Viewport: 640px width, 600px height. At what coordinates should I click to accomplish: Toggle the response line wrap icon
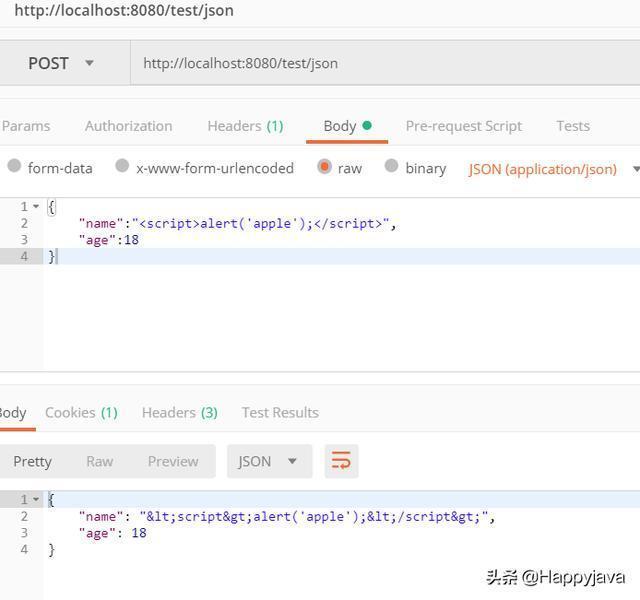tap(341, 461)
